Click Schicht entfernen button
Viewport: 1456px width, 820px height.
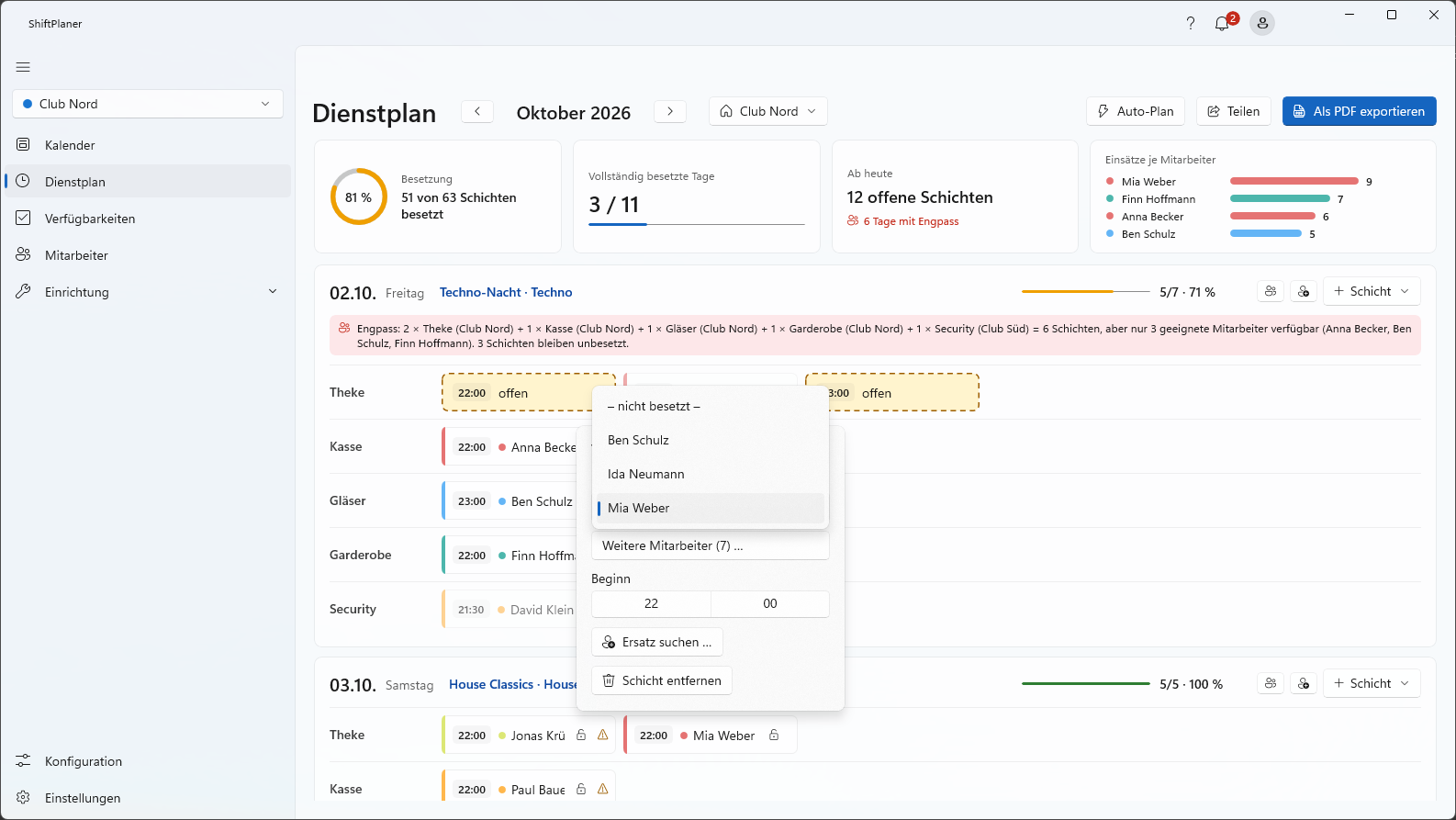(x=662, y=680)
